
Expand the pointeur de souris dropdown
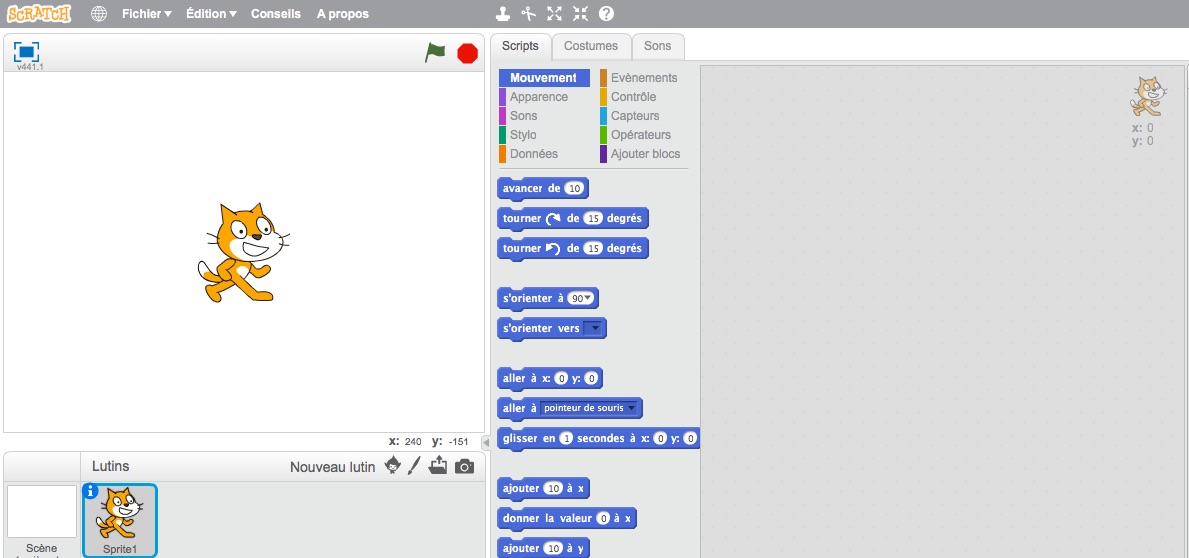(632, 408)
